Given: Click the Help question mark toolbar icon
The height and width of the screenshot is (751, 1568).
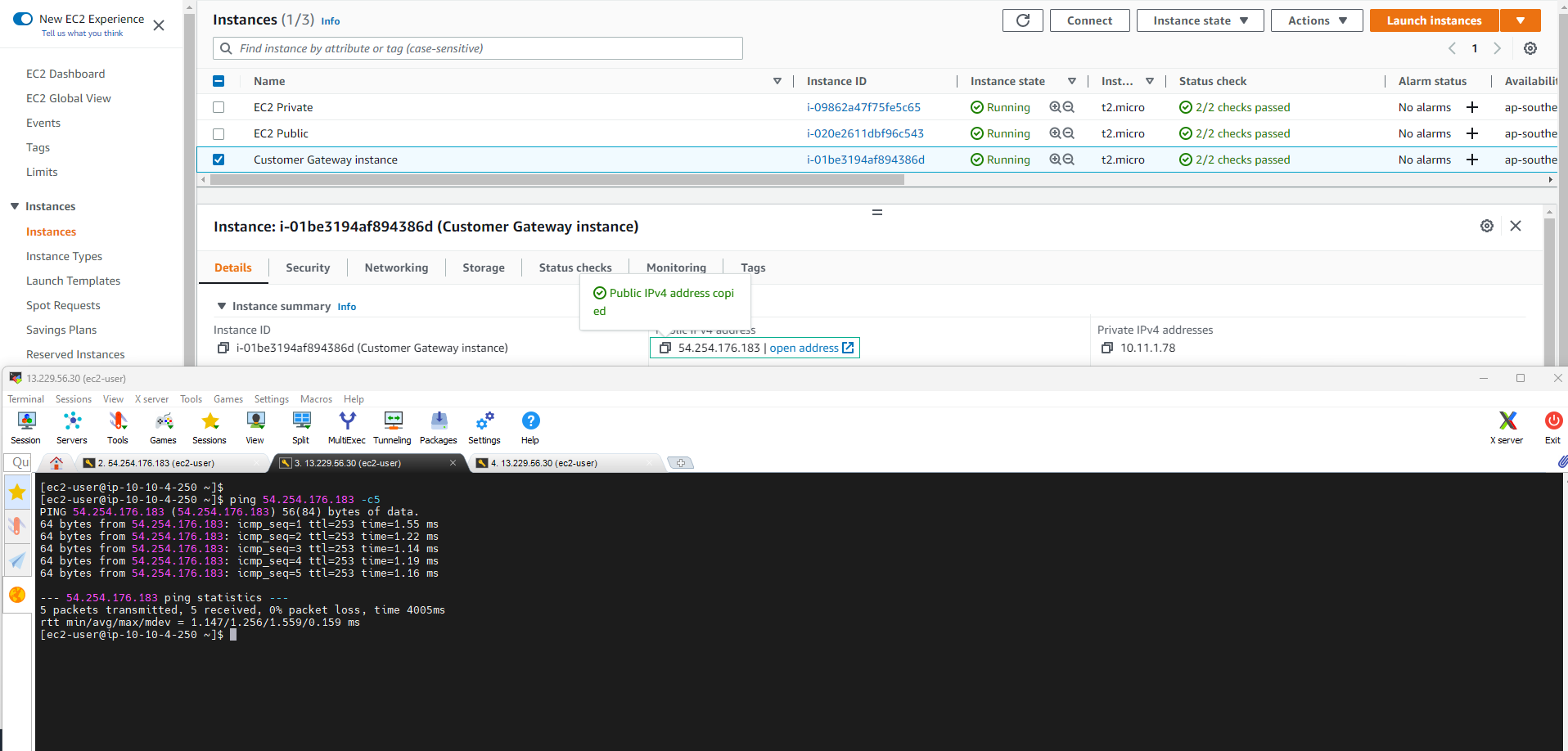Looking at the screenshot, I should pyautogui.click(x=530, y=428).
